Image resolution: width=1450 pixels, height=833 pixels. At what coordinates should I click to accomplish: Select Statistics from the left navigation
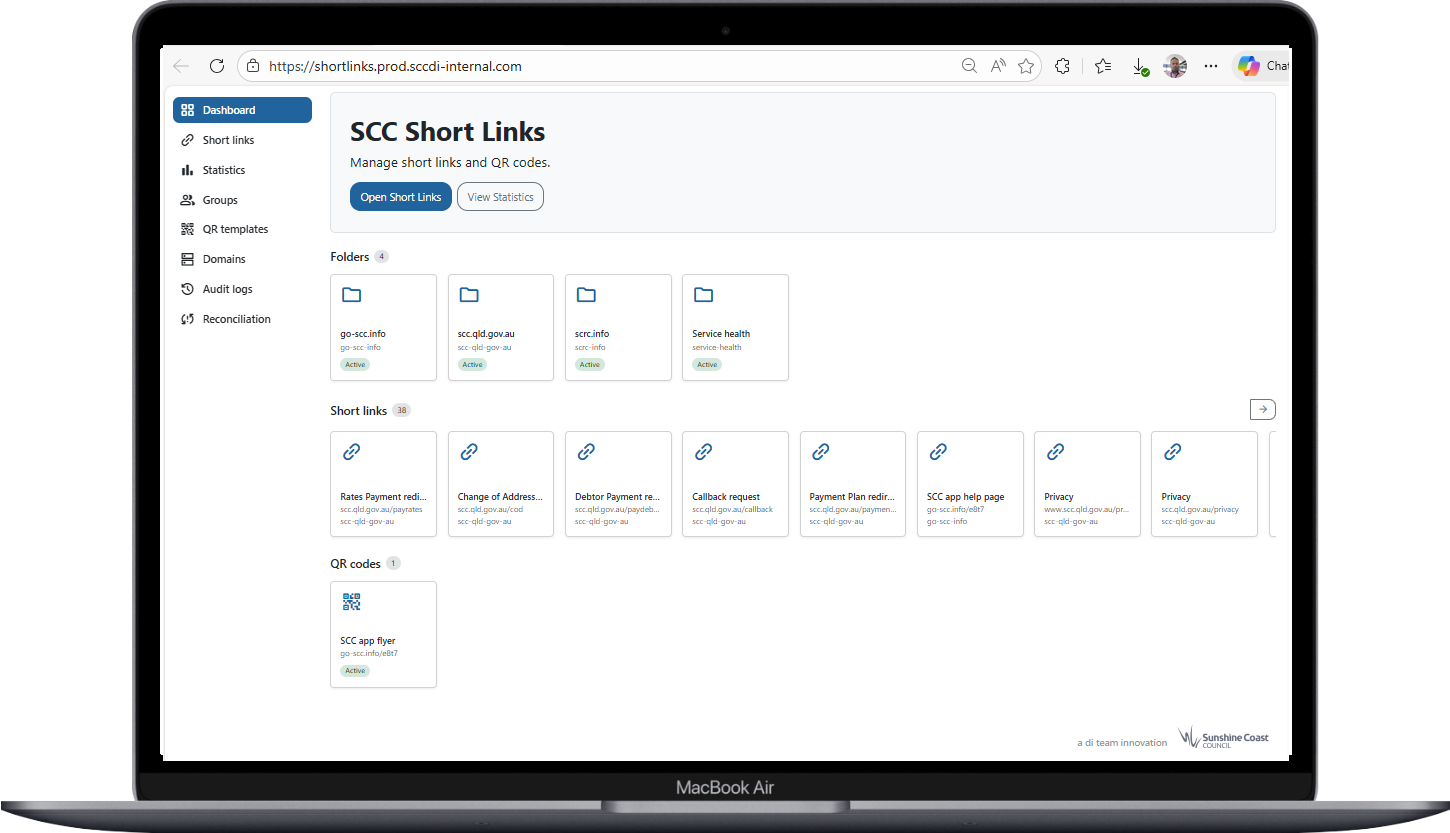point(222,170)
